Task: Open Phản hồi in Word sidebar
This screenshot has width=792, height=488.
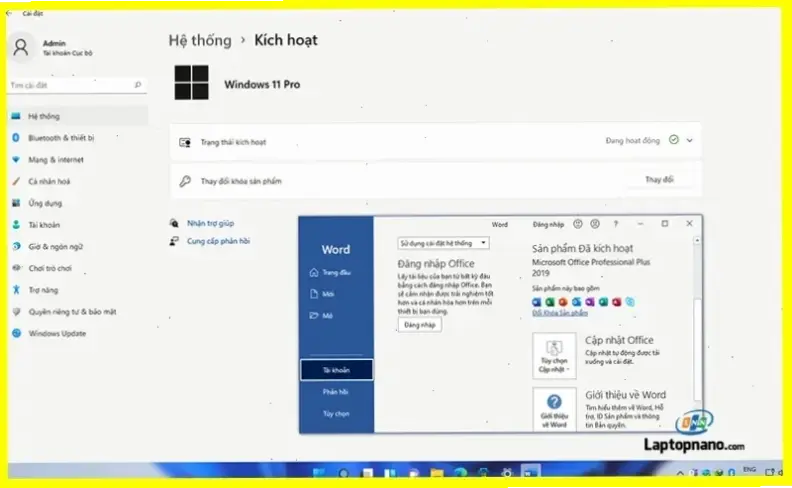Action: pyautogui.click(x=336, y=392)
